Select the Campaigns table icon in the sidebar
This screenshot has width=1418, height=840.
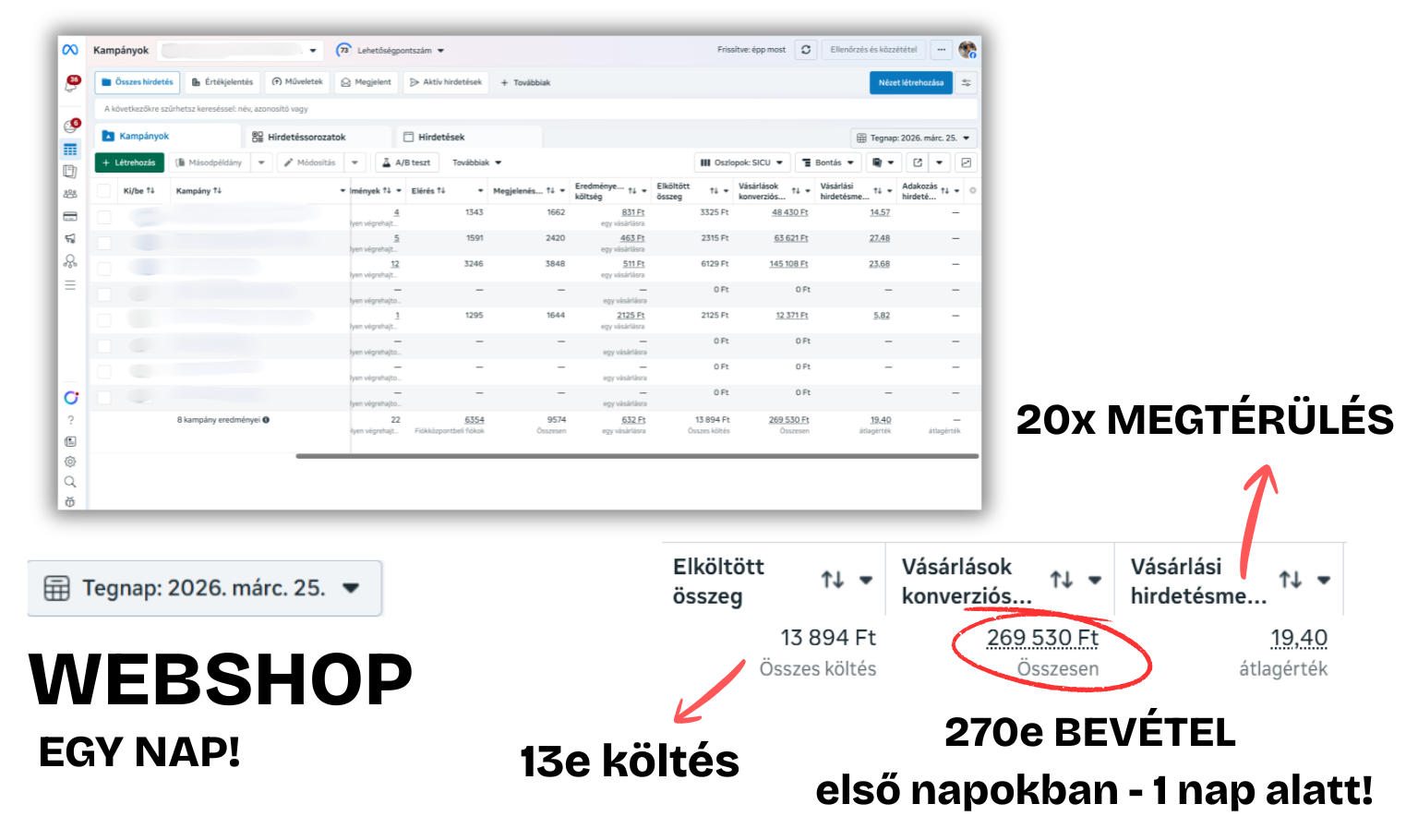(70, 149)
